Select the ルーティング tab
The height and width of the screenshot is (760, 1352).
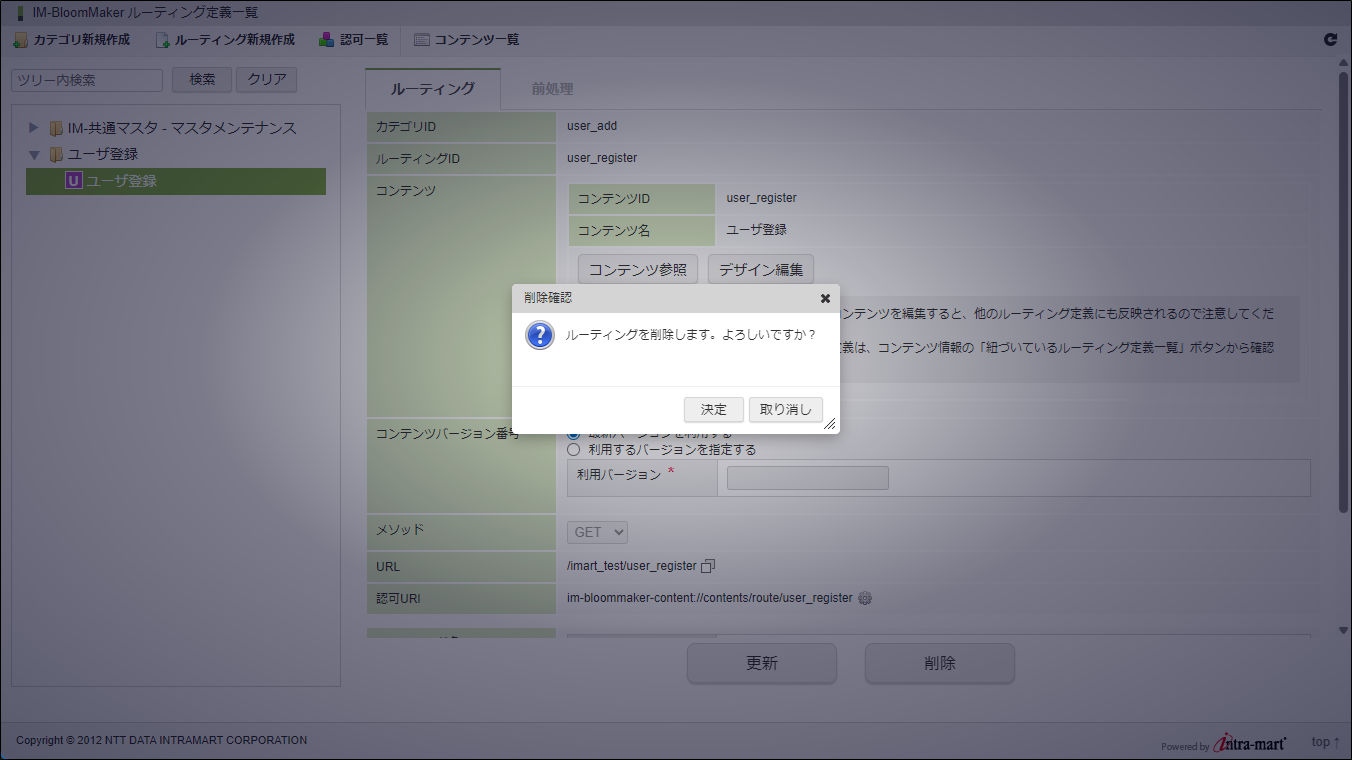(x=432, y=89)
